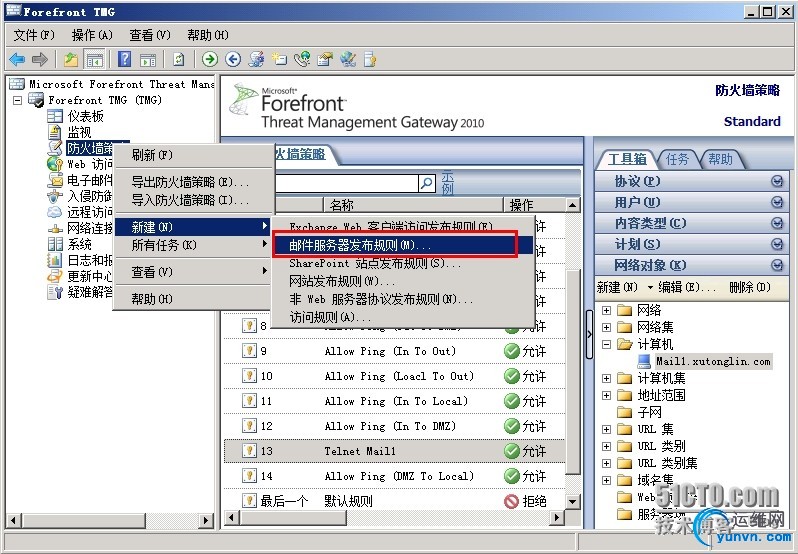
Task: Select SharePoint 站点发布规则(S)... item
Action: [x=402, y=264]
